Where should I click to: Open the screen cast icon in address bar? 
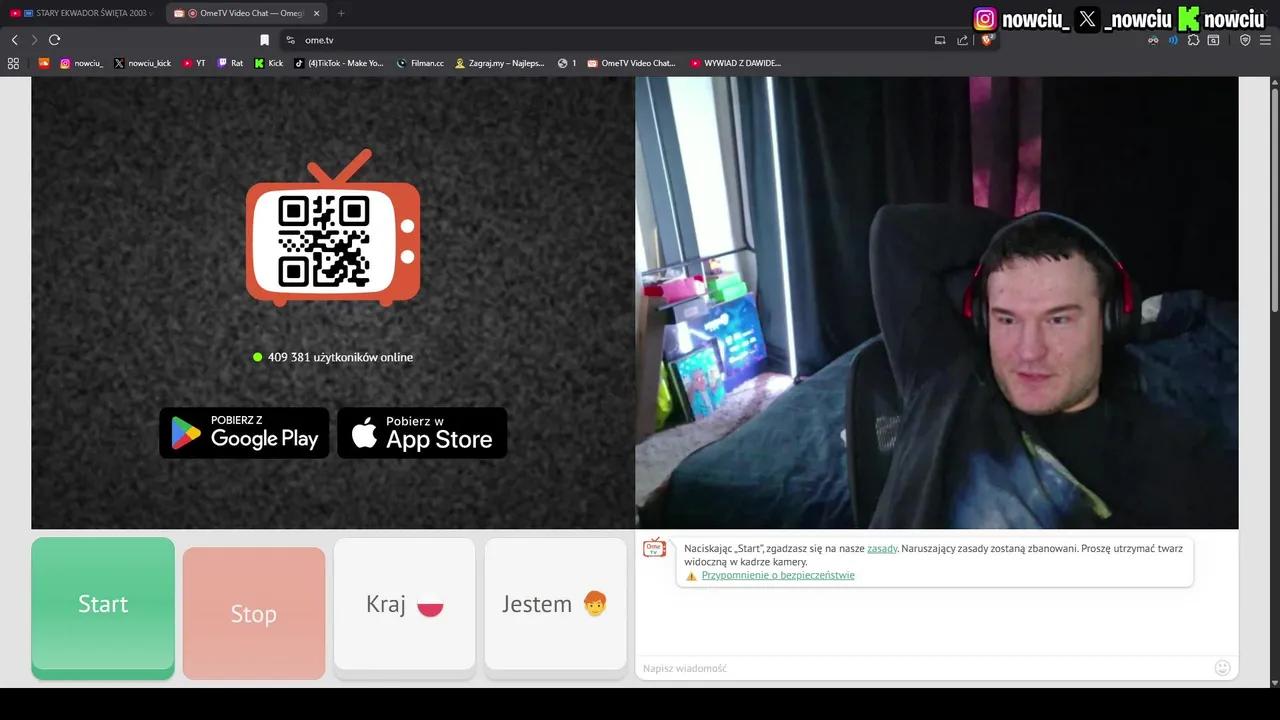point(940,40)
